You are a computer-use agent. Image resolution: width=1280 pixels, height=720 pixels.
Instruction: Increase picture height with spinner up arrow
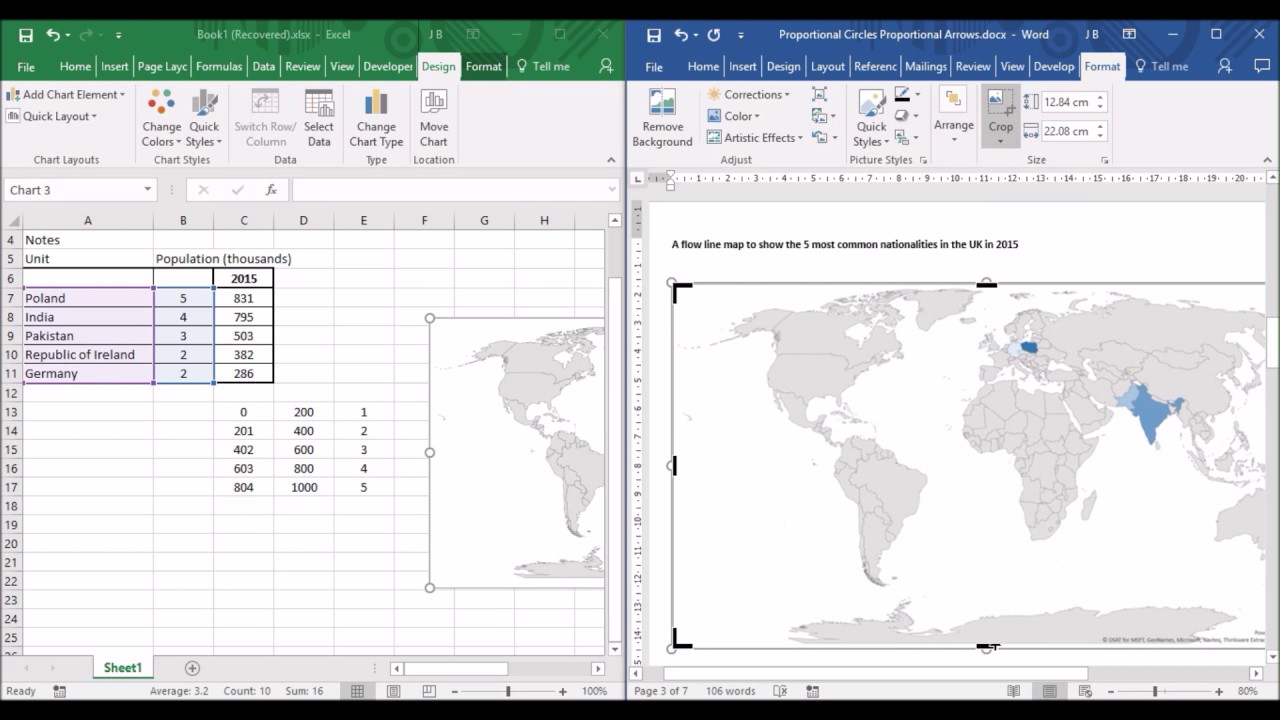[1100, 98]
